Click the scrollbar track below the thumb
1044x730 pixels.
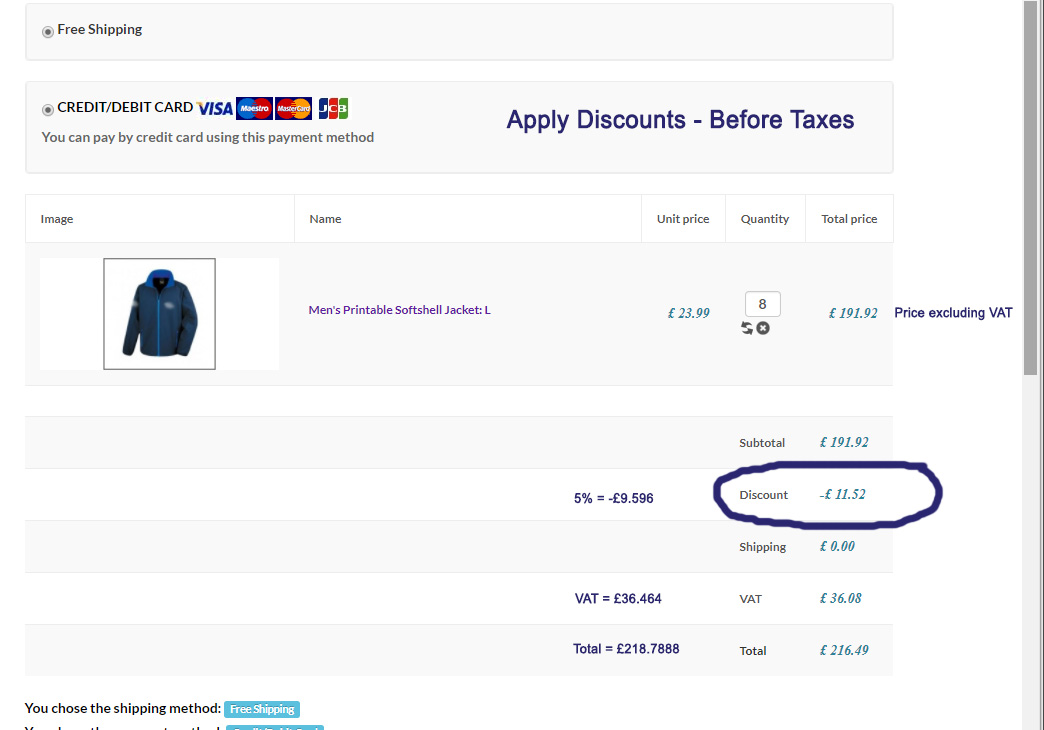[x=1032, y=550]
